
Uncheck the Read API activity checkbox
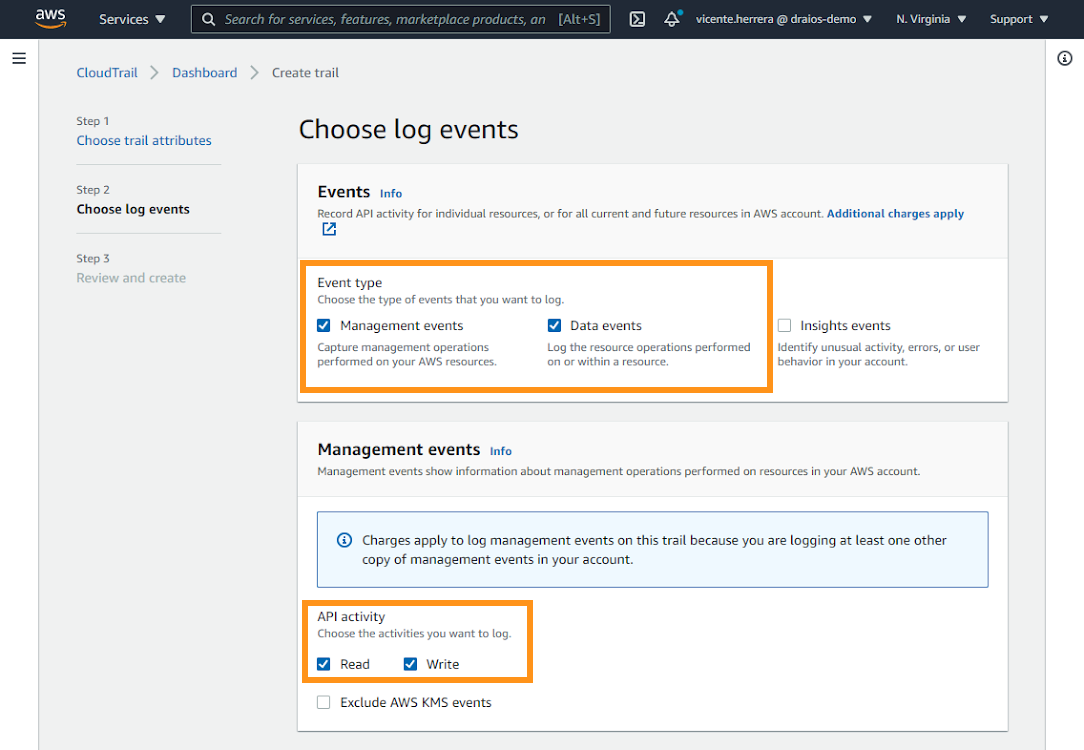pos(324,664)
